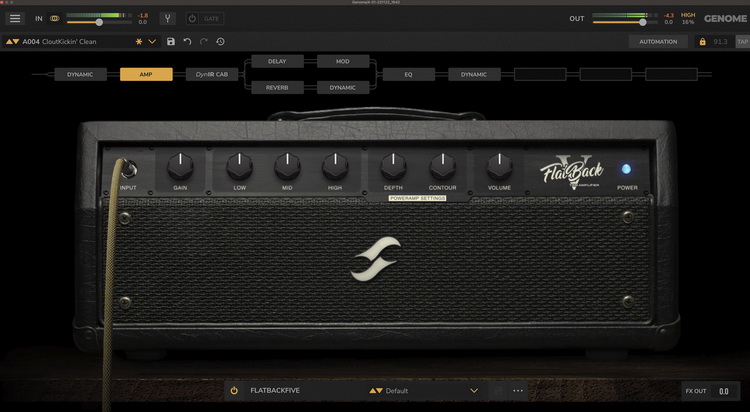Select DYNAMIC block in lower parallel path
This screenshot has width=750, height=412.
click(x=343, y=88)
